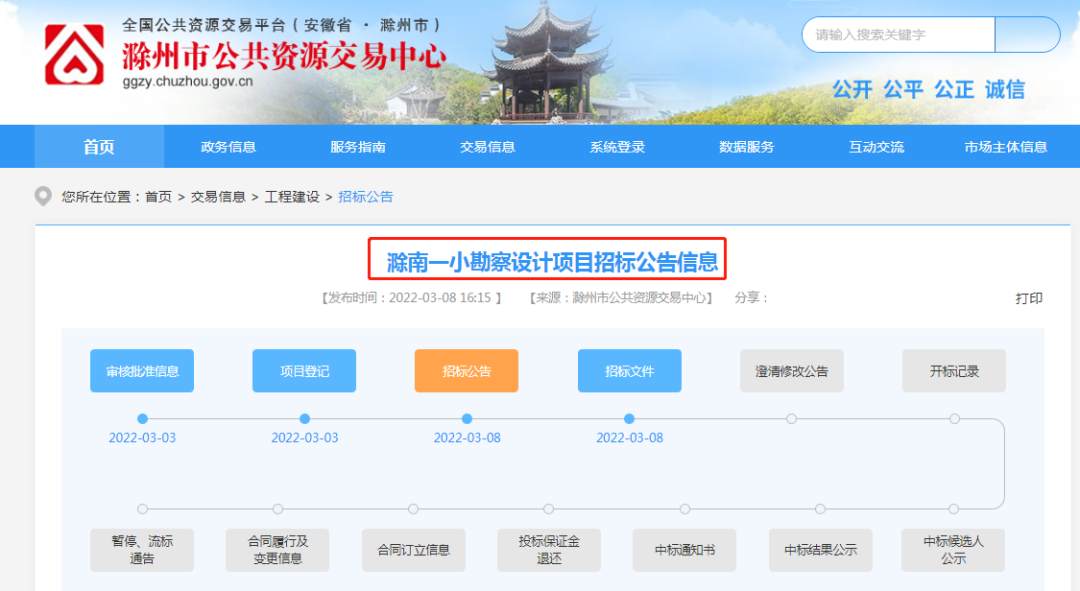Click the ggzy.chuzhou.gov.cn site address text
This screenshot has height=591, width=1080.
pyautogui.click(x=187, y=82)
